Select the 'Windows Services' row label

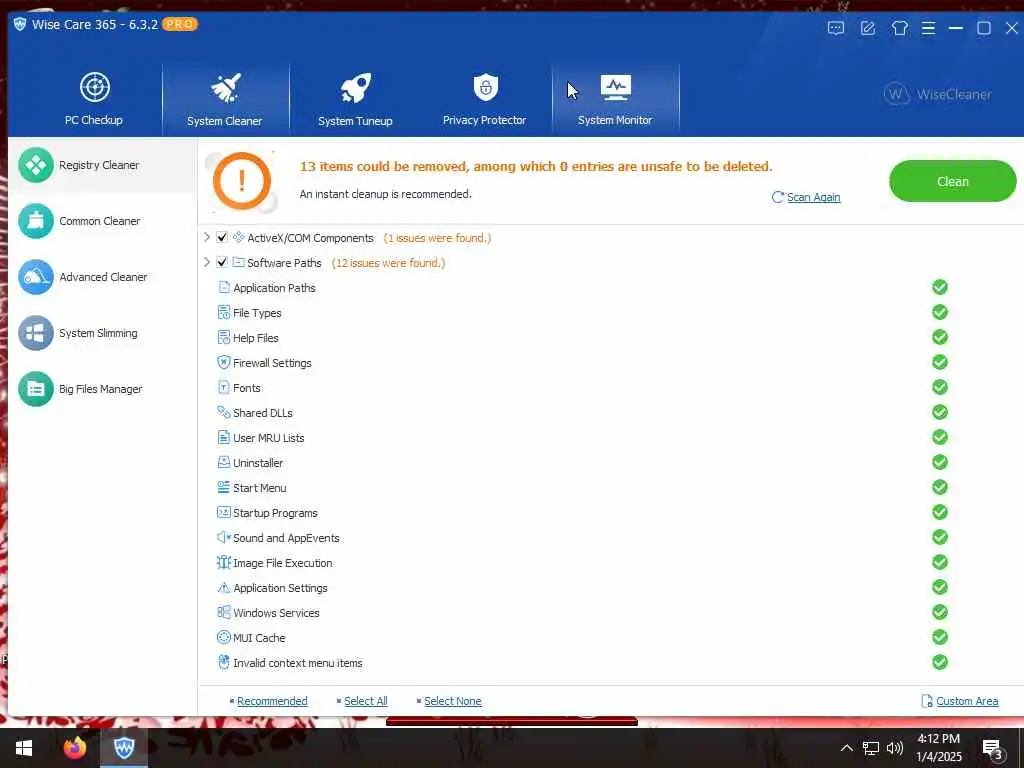[276, 613]
